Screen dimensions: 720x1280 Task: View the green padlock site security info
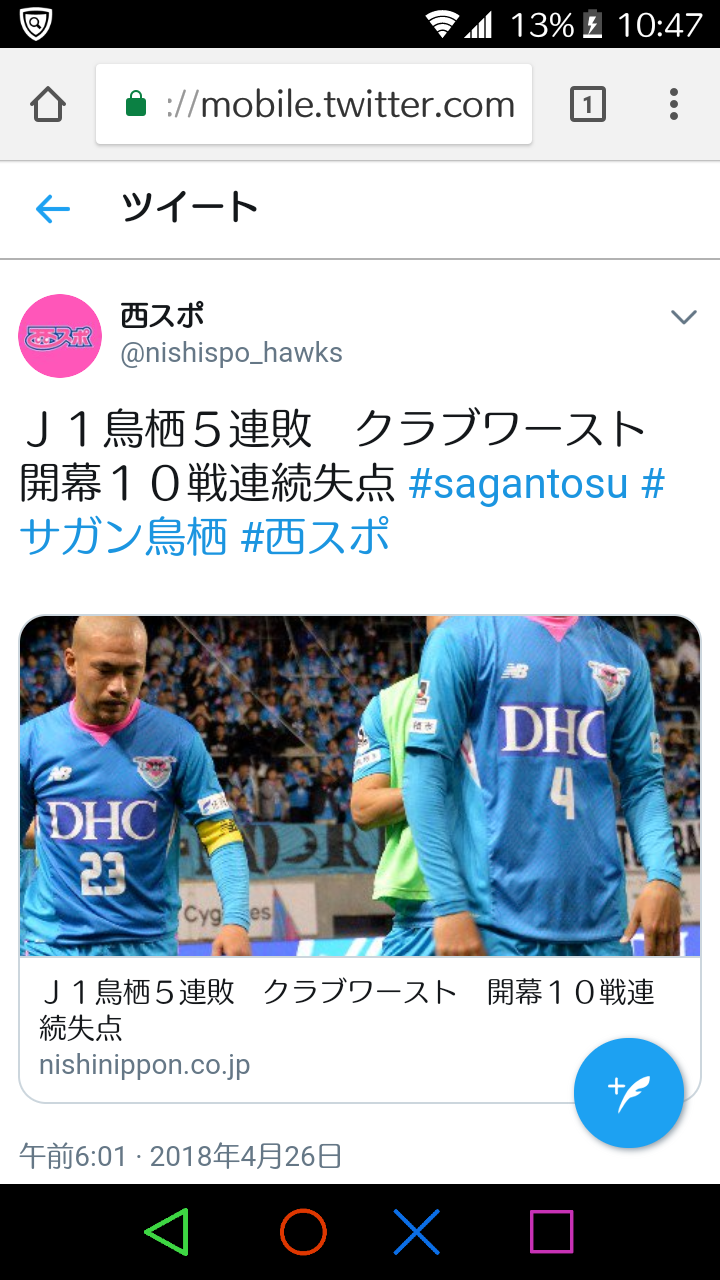tap(136, 104)
